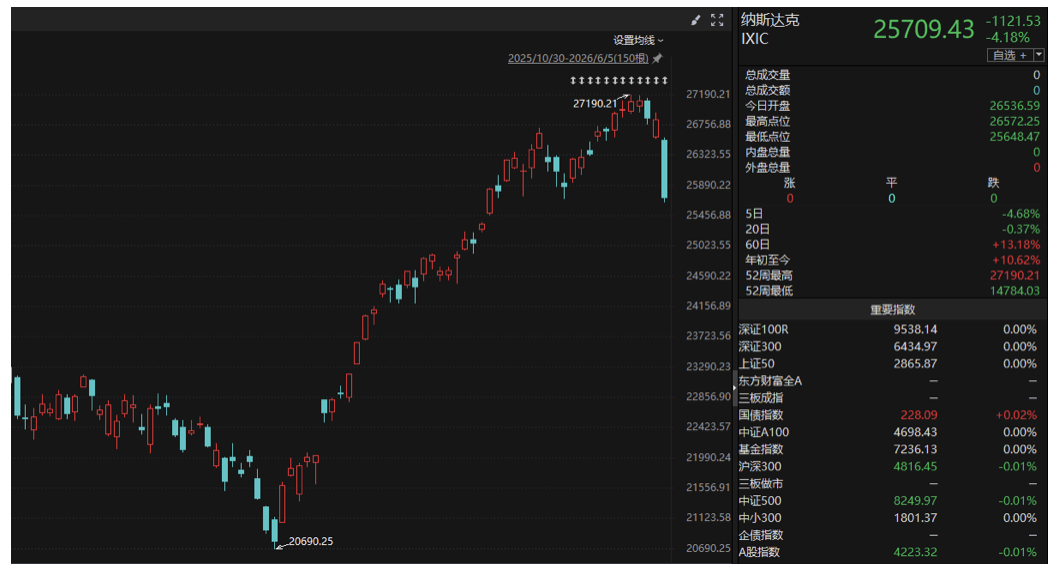This screenshot has height=572, width=1058.
Task: Click the 跌 decliners count label
Action: click(993, 183)
